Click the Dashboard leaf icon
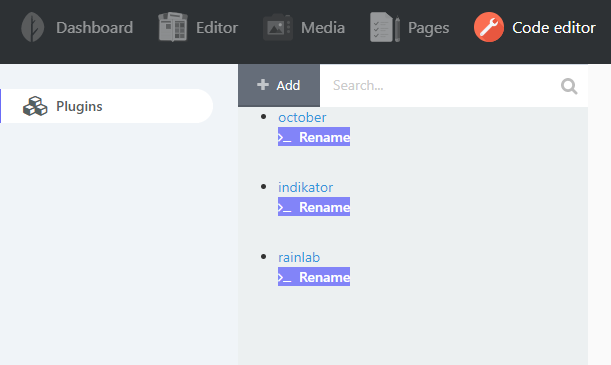Viewport: 611px width, 365px height. [x=33, y=27]
